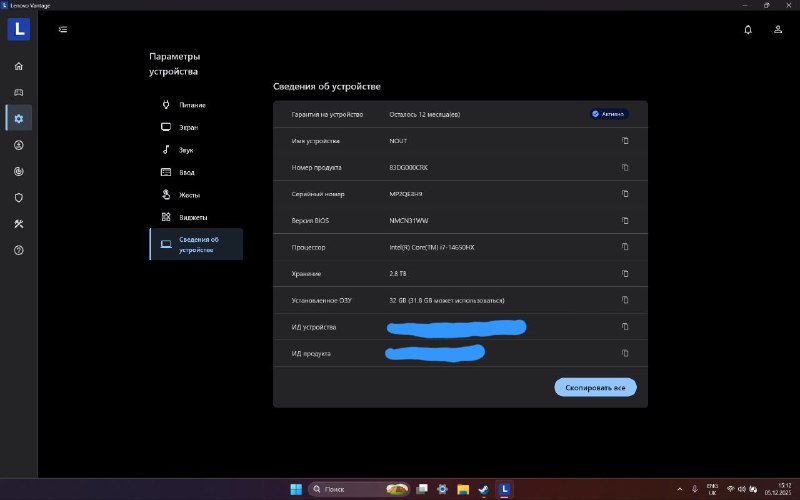The width and height of the screenshot is (800, 500).
Task: Open the Security shield icon in sidebar
Action: pos(19,197)
